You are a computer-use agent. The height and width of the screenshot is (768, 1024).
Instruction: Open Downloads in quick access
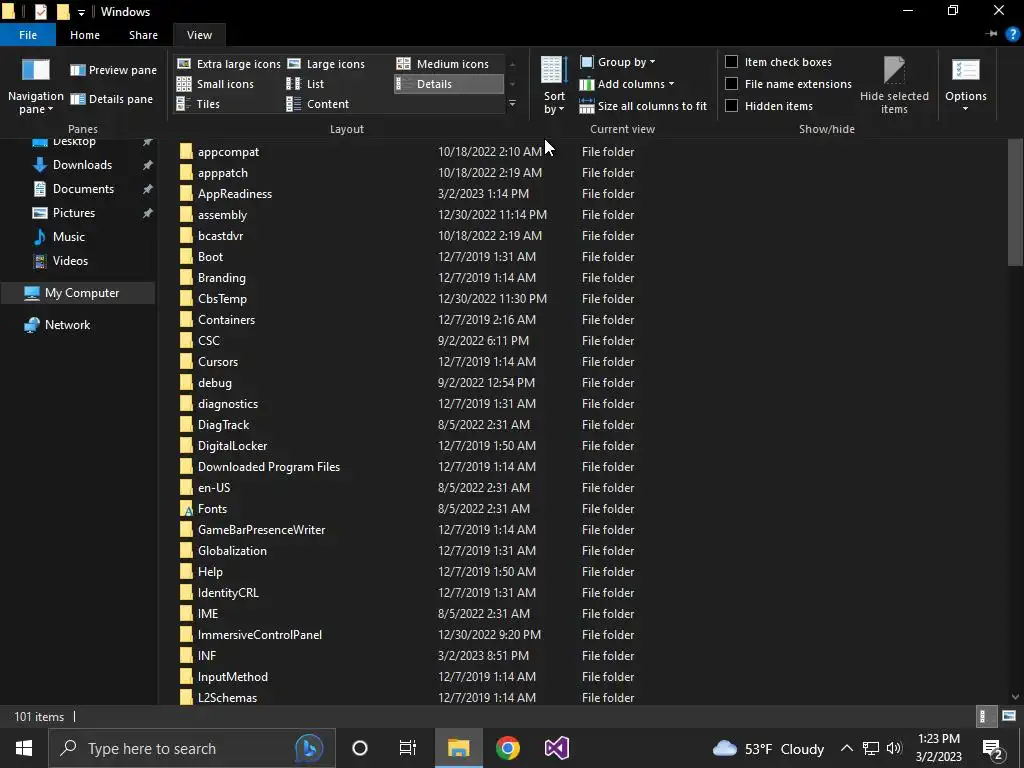tap(82, 165)
